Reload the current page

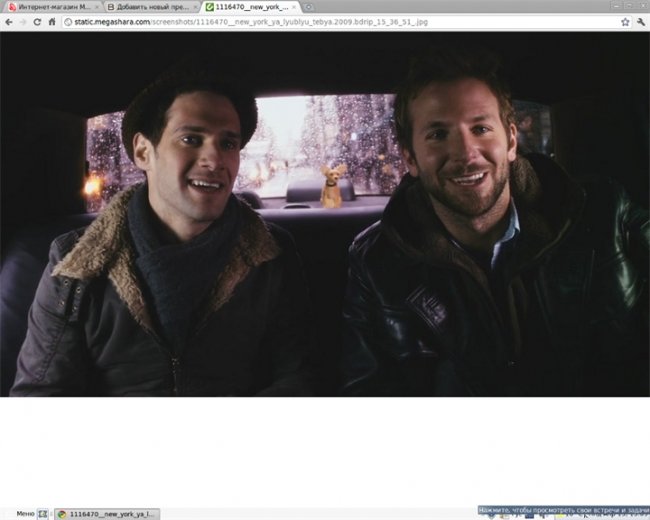37,21
